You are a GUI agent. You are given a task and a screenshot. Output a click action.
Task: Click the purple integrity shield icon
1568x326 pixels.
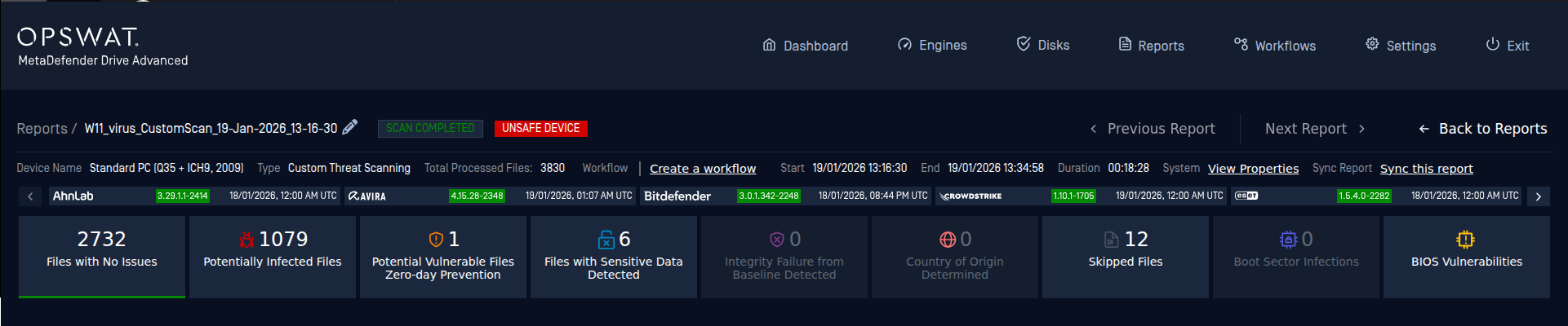pyautogui.click(x=777, y=239)
